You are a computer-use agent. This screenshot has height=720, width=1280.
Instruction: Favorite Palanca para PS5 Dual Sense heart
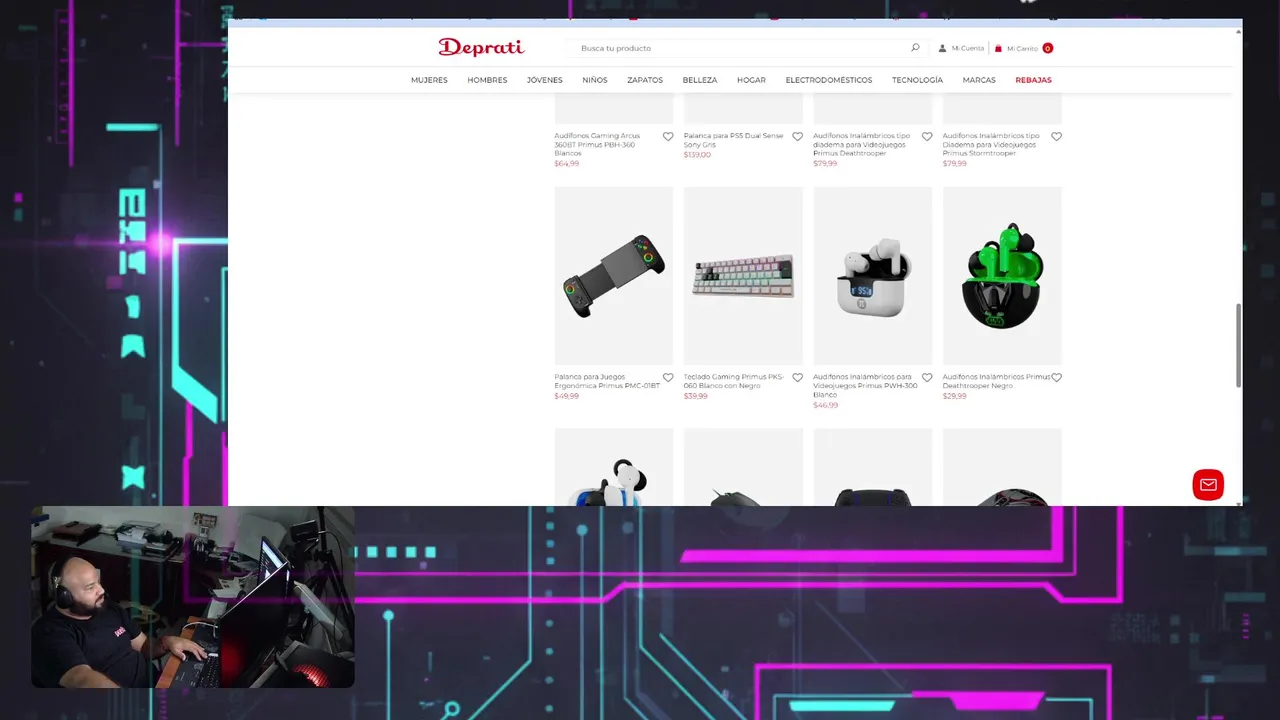(x=797, y=137)
